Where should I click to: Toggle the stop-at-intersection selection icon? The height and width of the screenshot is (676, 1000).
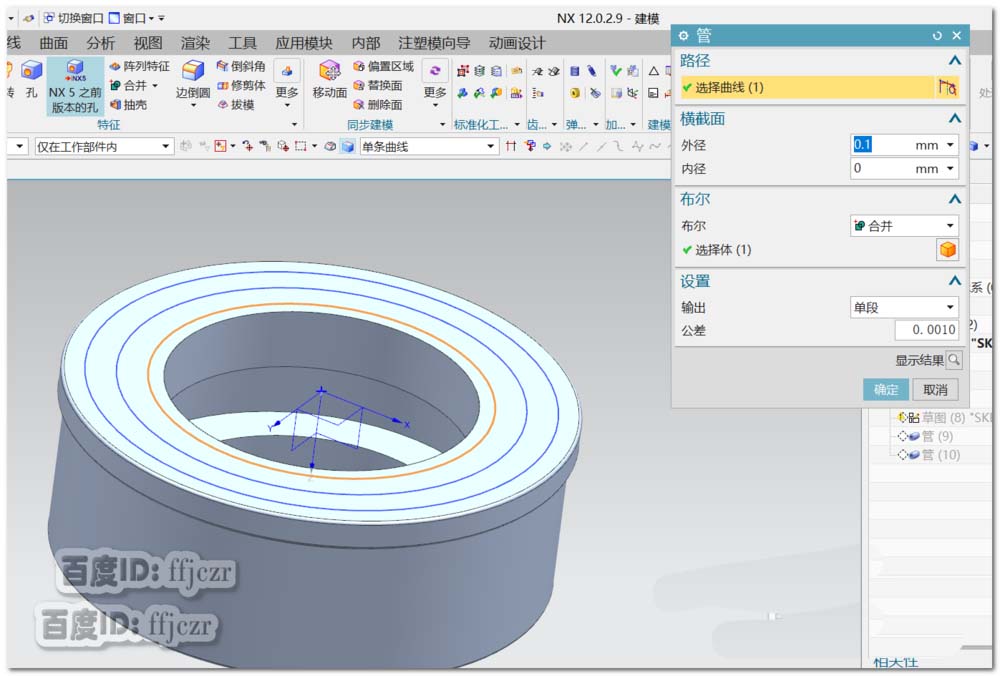pyautogui.click(x=511, y=147)
